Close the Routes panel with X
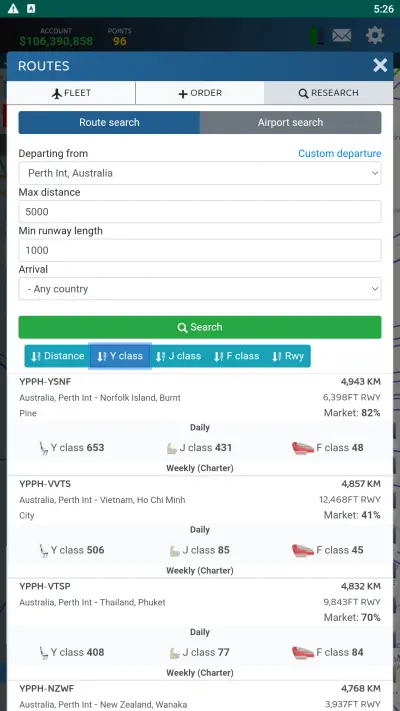The height and width of the screenshot is (711, 400). (x=380, y=65)
